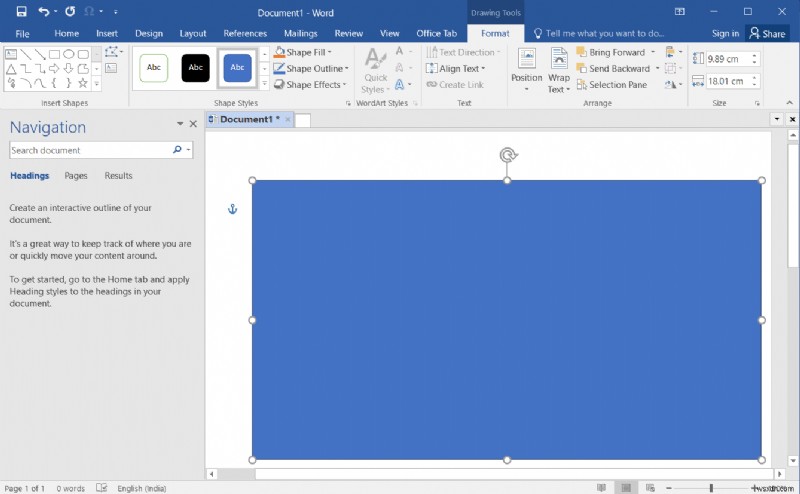Click the Search document input field
Screen dimensions: 800x494
[90, 150]
